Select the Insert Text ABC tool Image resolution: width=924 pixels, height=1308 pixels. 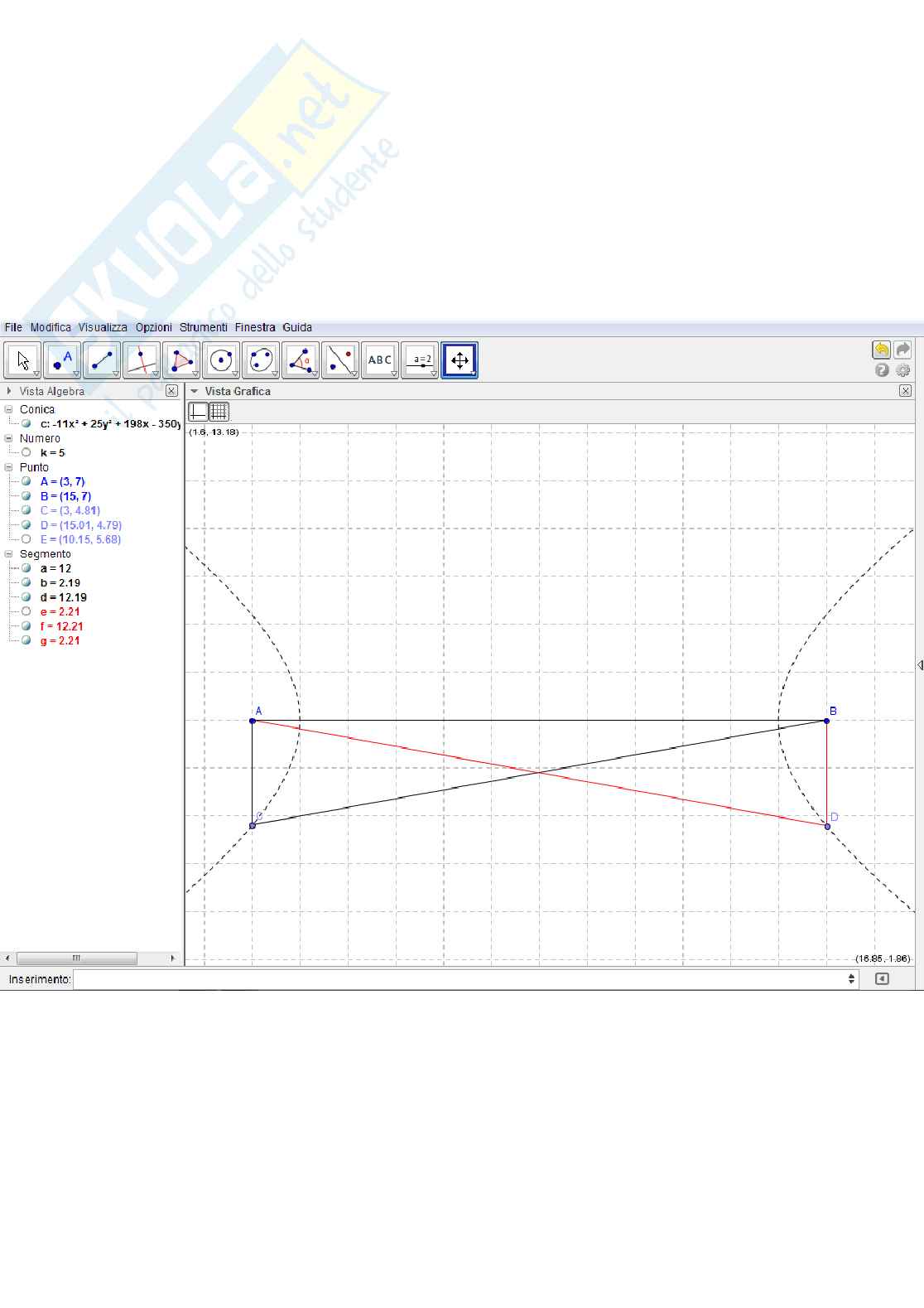click(x=379, y=360)
